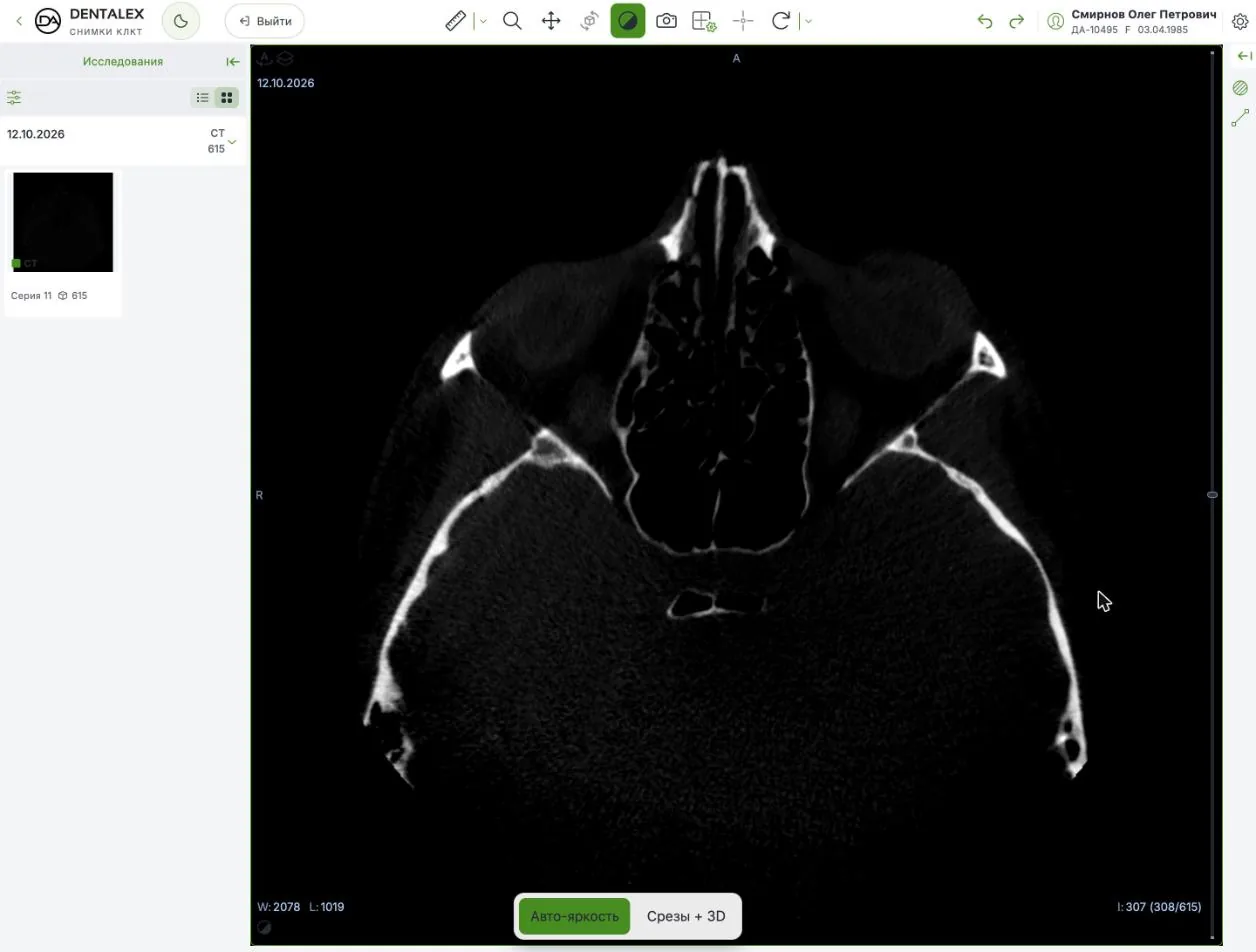Image resolution: width=1256 pixels, height=952 pixels.
Task: Toggle dark mode with the moon button
Action: coord(181,21)
